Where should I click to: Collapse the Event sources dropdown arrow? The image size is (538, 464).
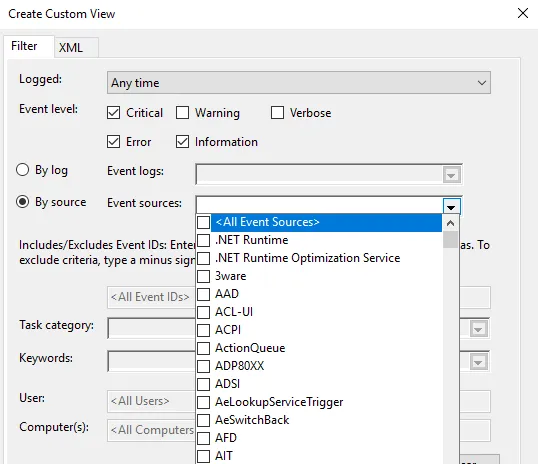[x=451, y=207]
